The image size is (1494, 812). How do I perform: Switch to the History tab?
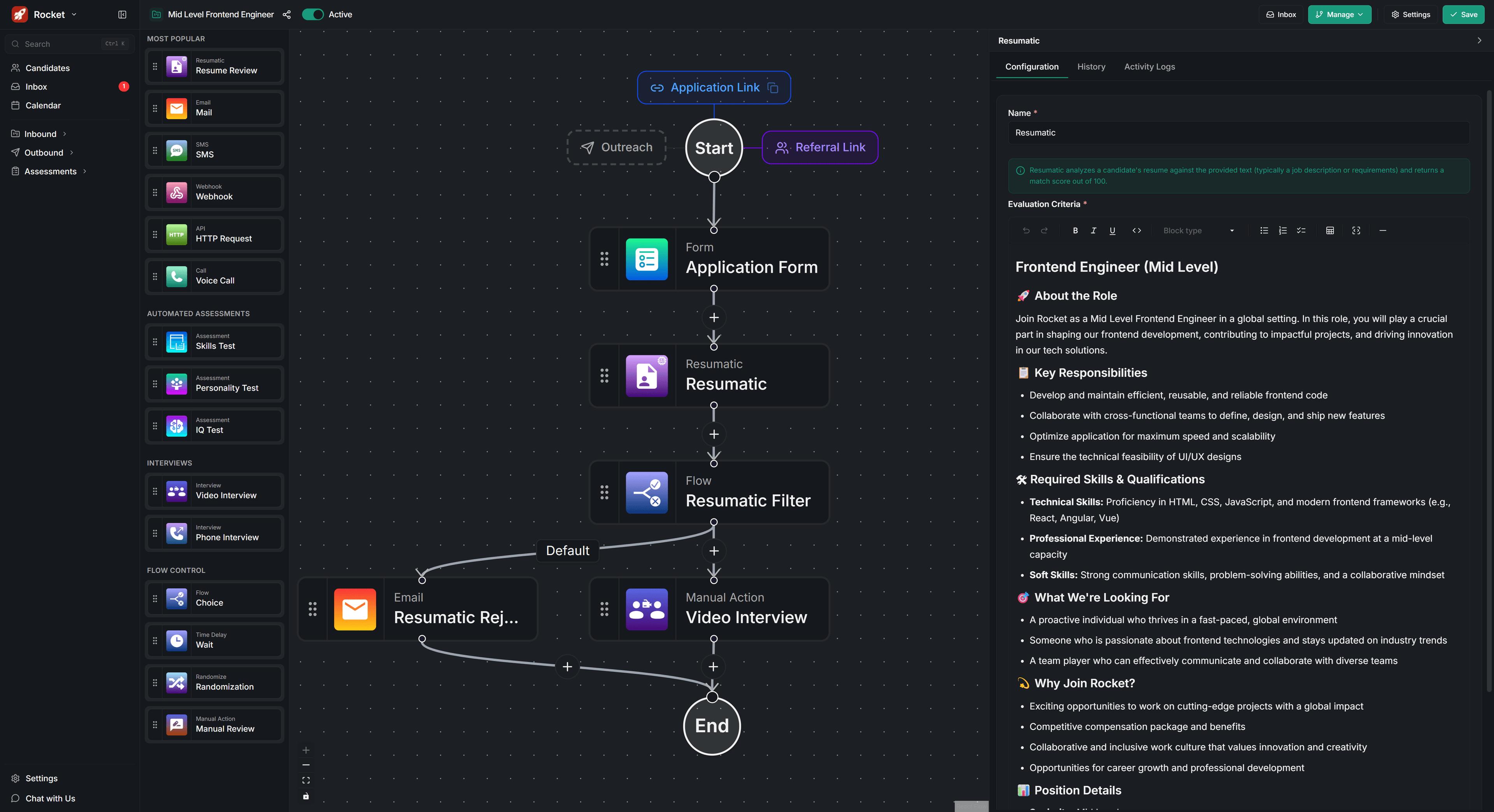tap(1091, 67)
